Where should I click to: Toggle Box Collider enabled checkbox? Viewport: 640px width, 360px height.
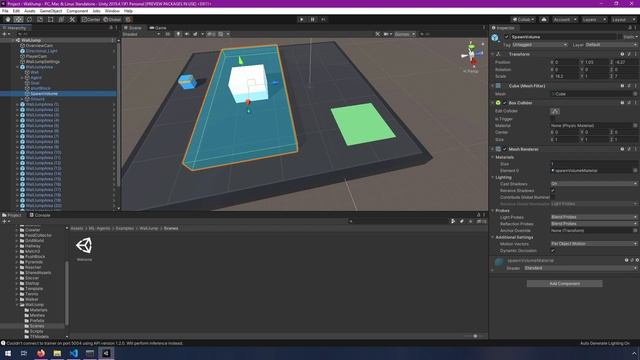pyautogui.click(x=505, y=103)
